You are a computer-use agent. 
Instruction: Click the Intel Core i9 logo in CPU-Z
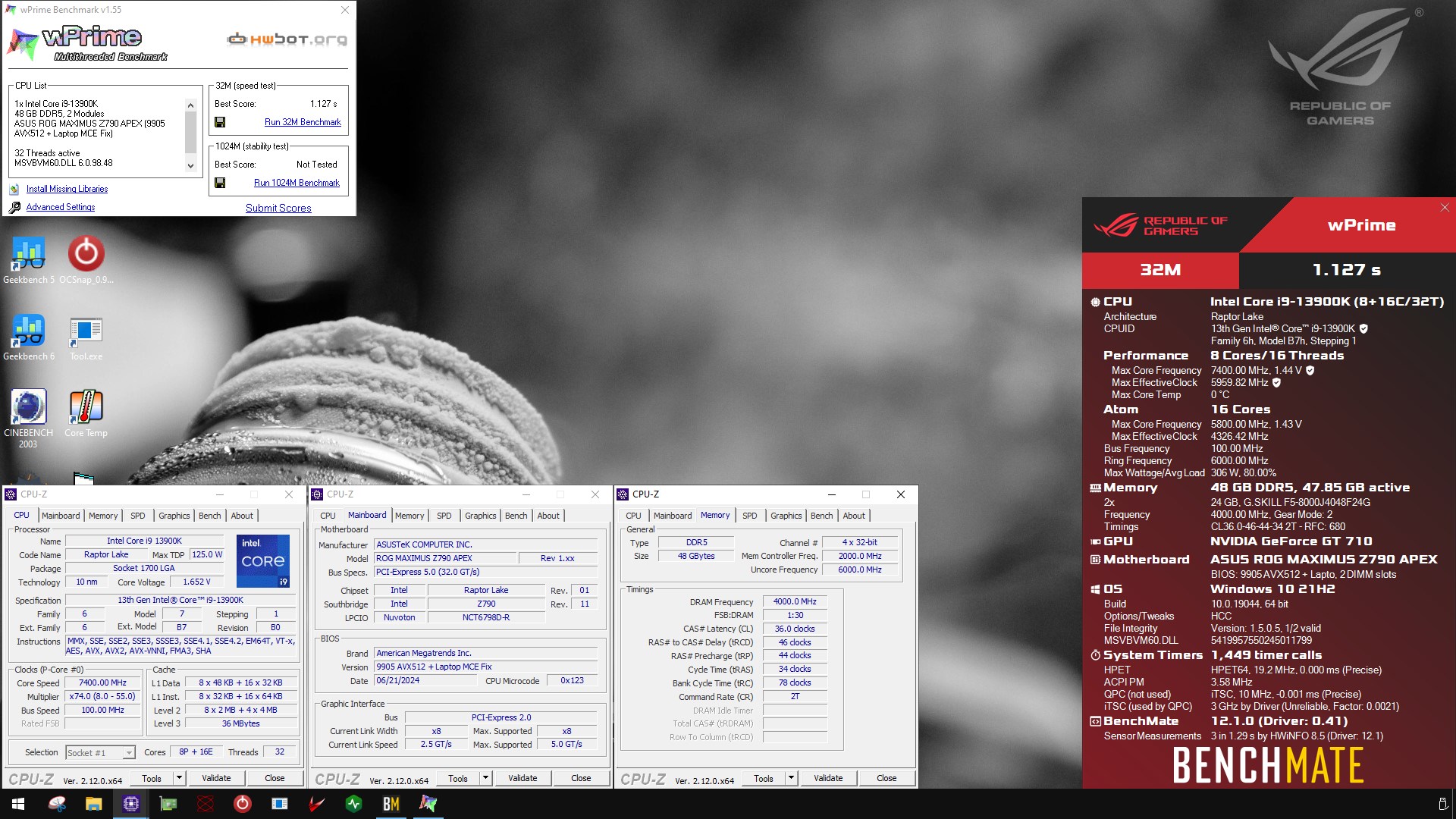click(x=263, y=561)
